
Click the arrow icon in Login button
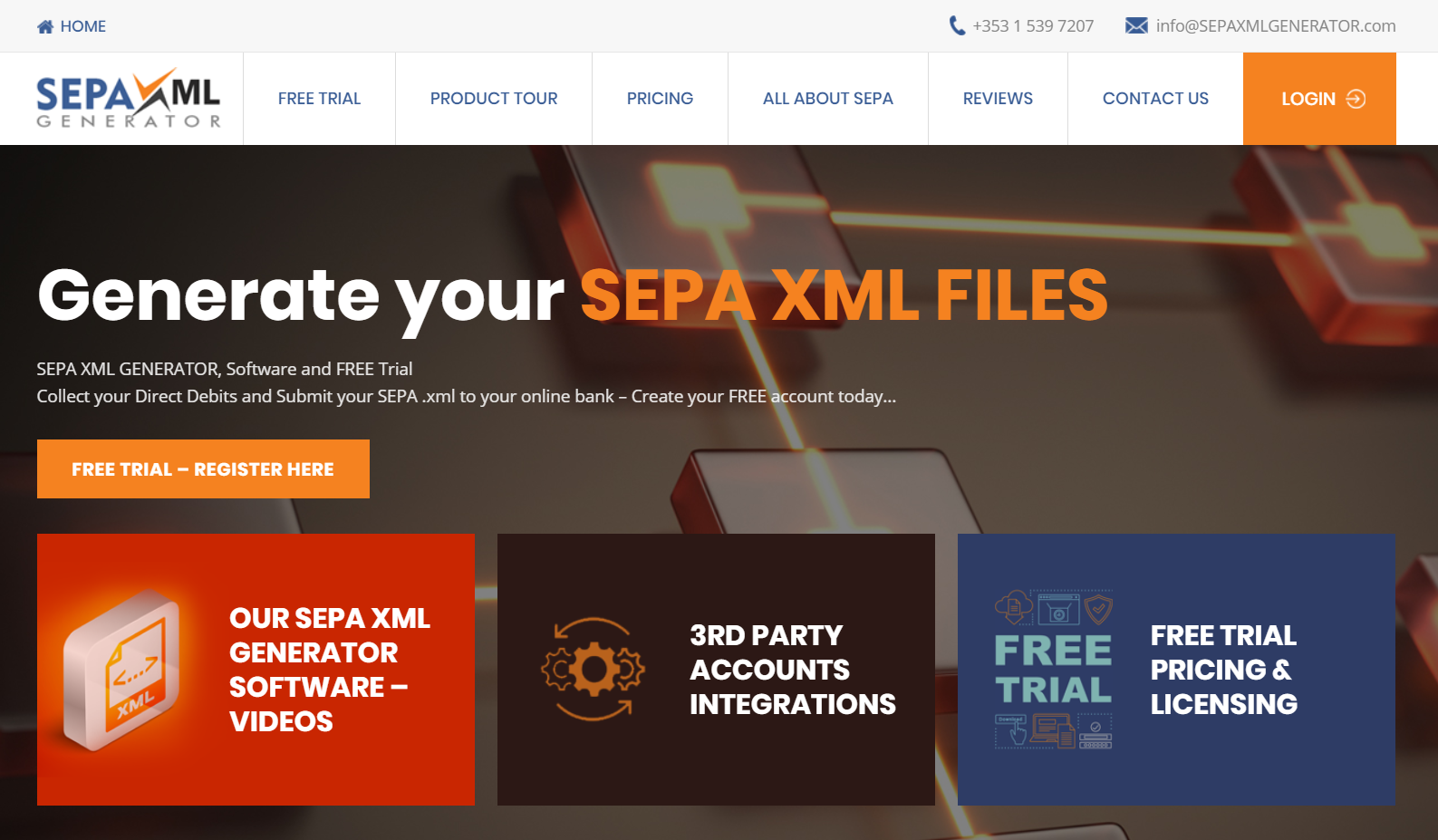pos(1356,99)
